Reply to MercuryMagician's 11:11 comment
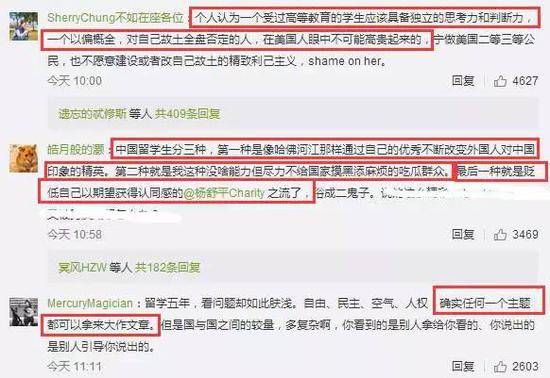550x378 pixels. click(463, 366)
